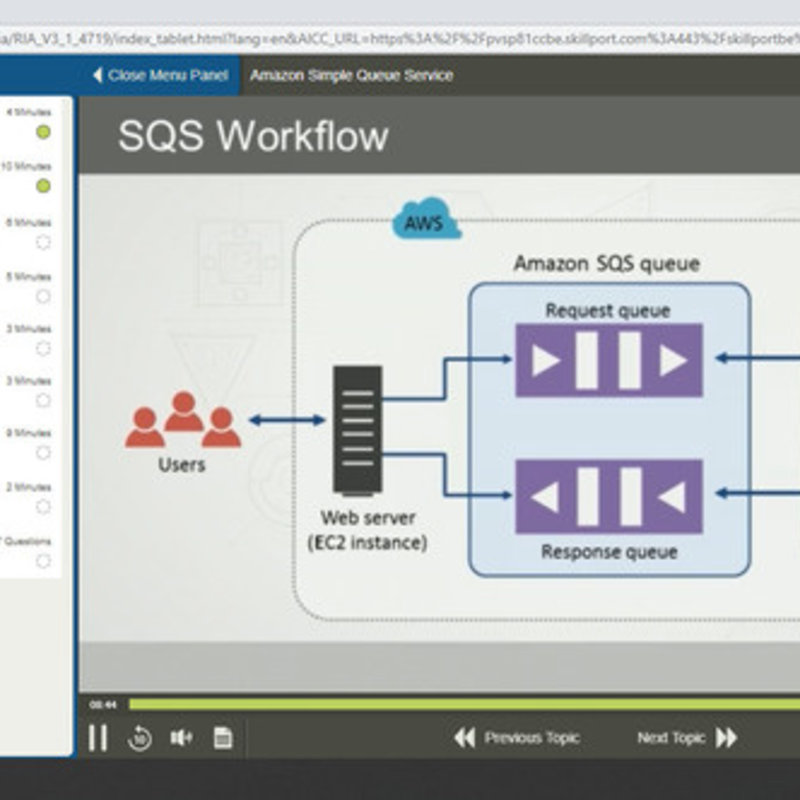The width and height of the screenshot is (800, 800).
Task: Click the Request queue purple graphic
Action: pyautogui.click(x=608, y=360)
